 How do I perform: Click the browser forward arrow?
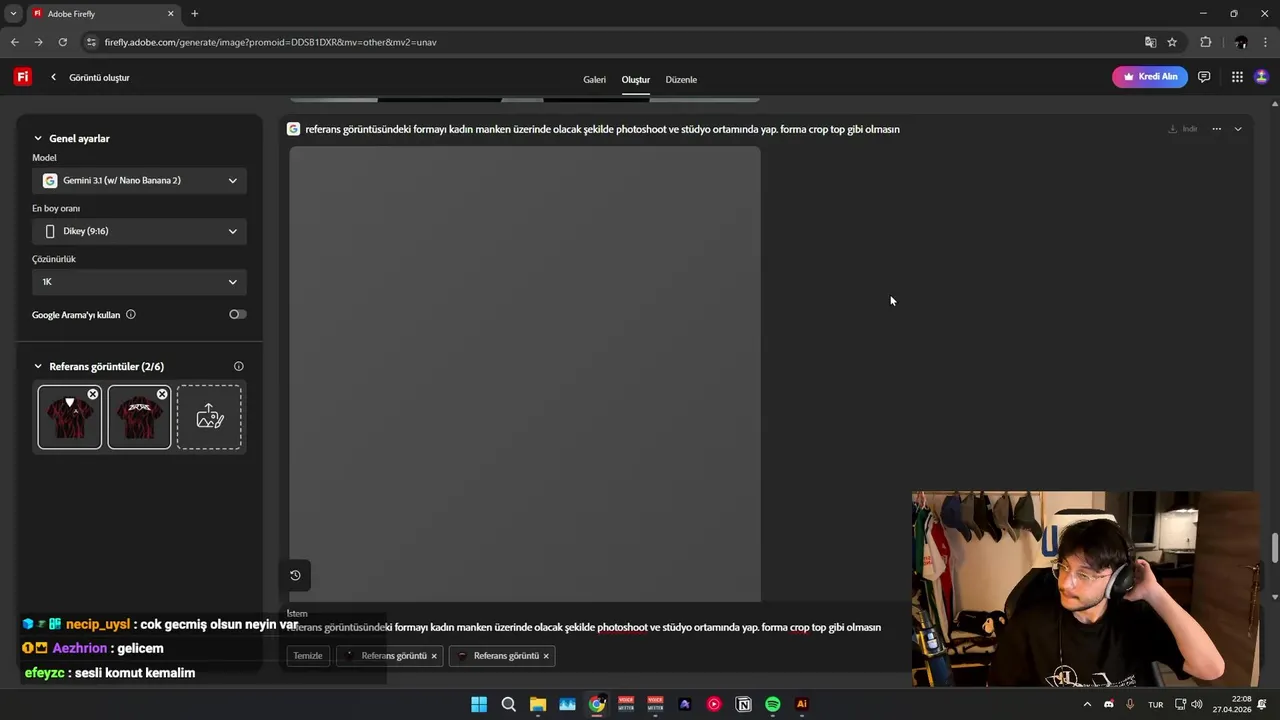[38, 42]
